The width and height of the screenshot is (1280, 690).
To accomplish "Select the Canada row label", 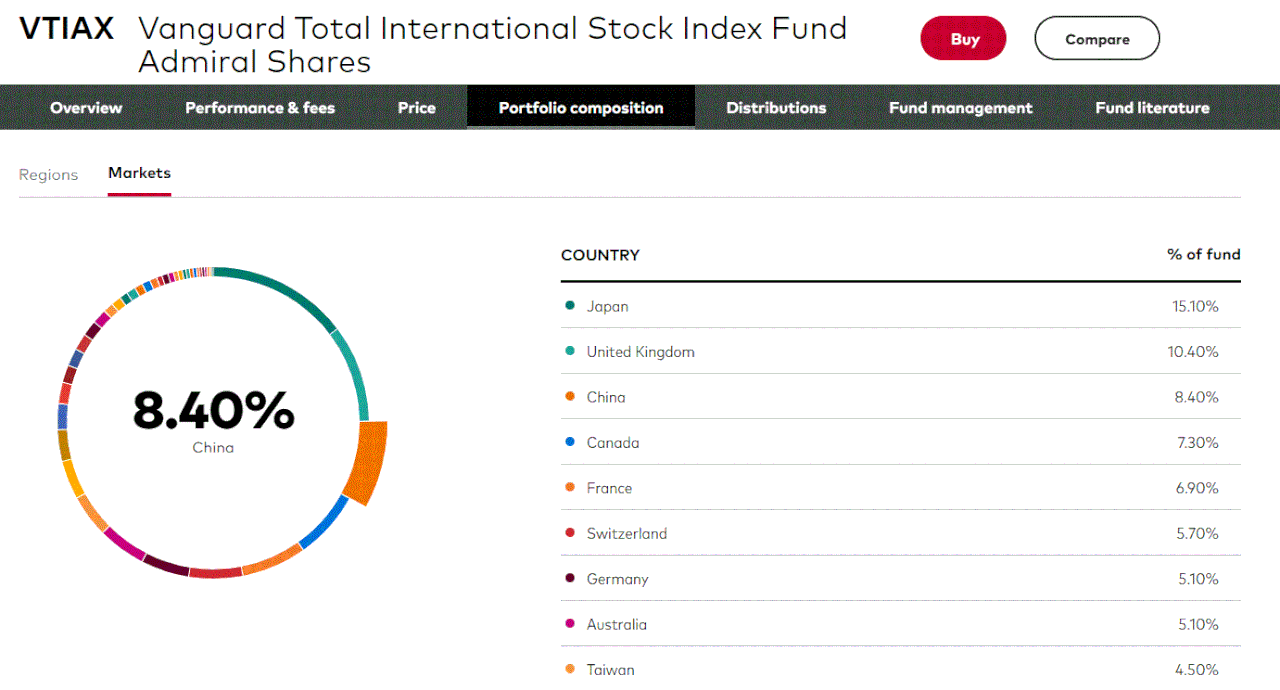I will click(613, 443).
